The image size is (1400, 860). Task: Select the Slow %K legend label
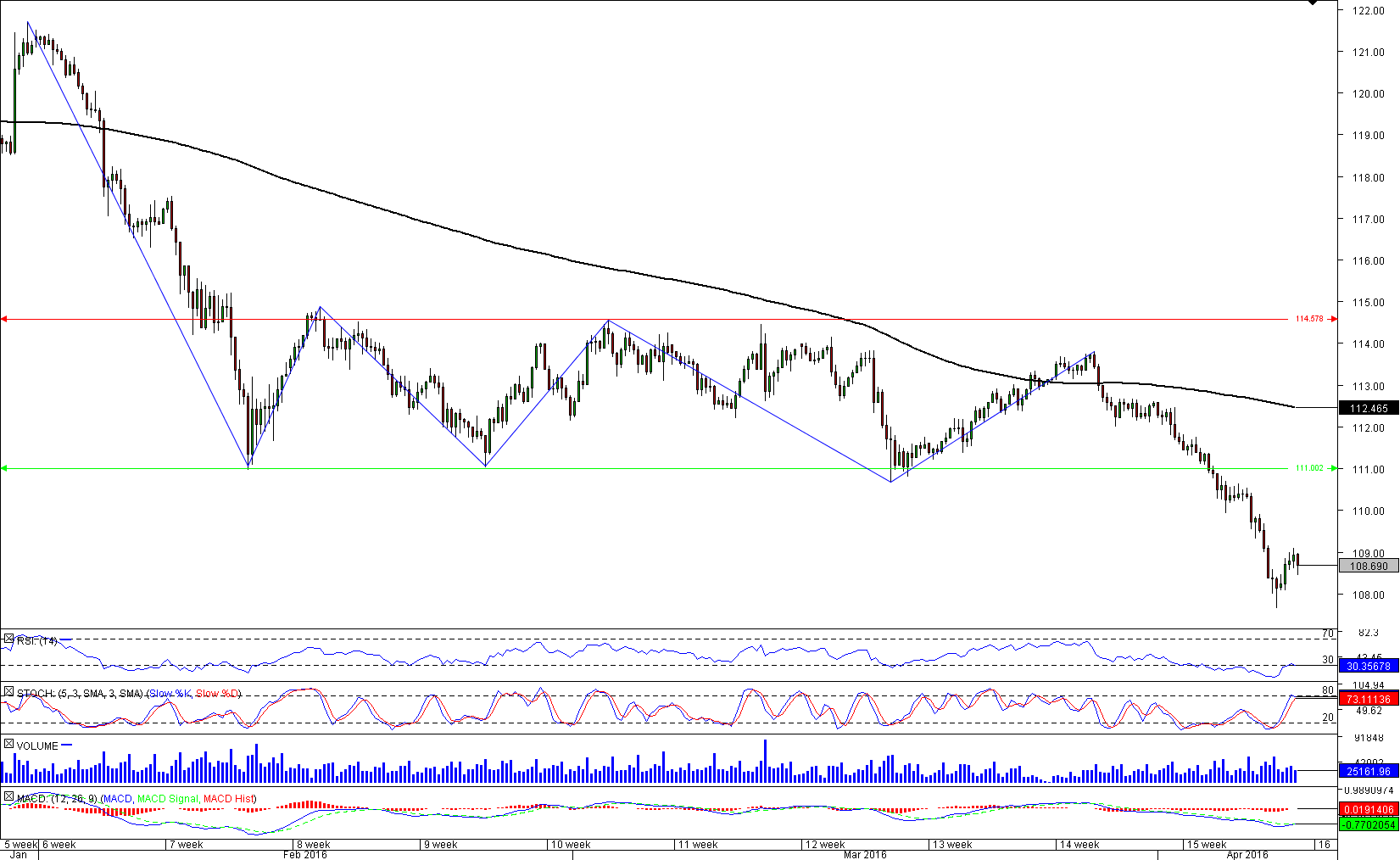click(170, 694)
